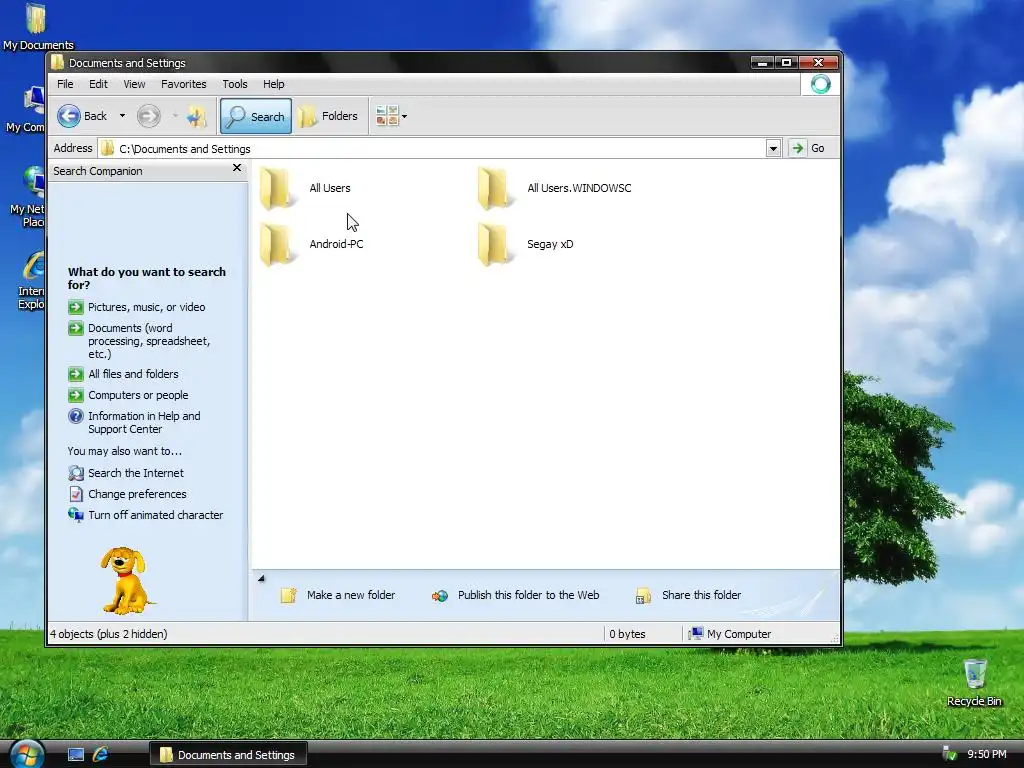Click Publish this folder to the Web
This screenshot has height=768, width=1024.
[x=528, y=595]
